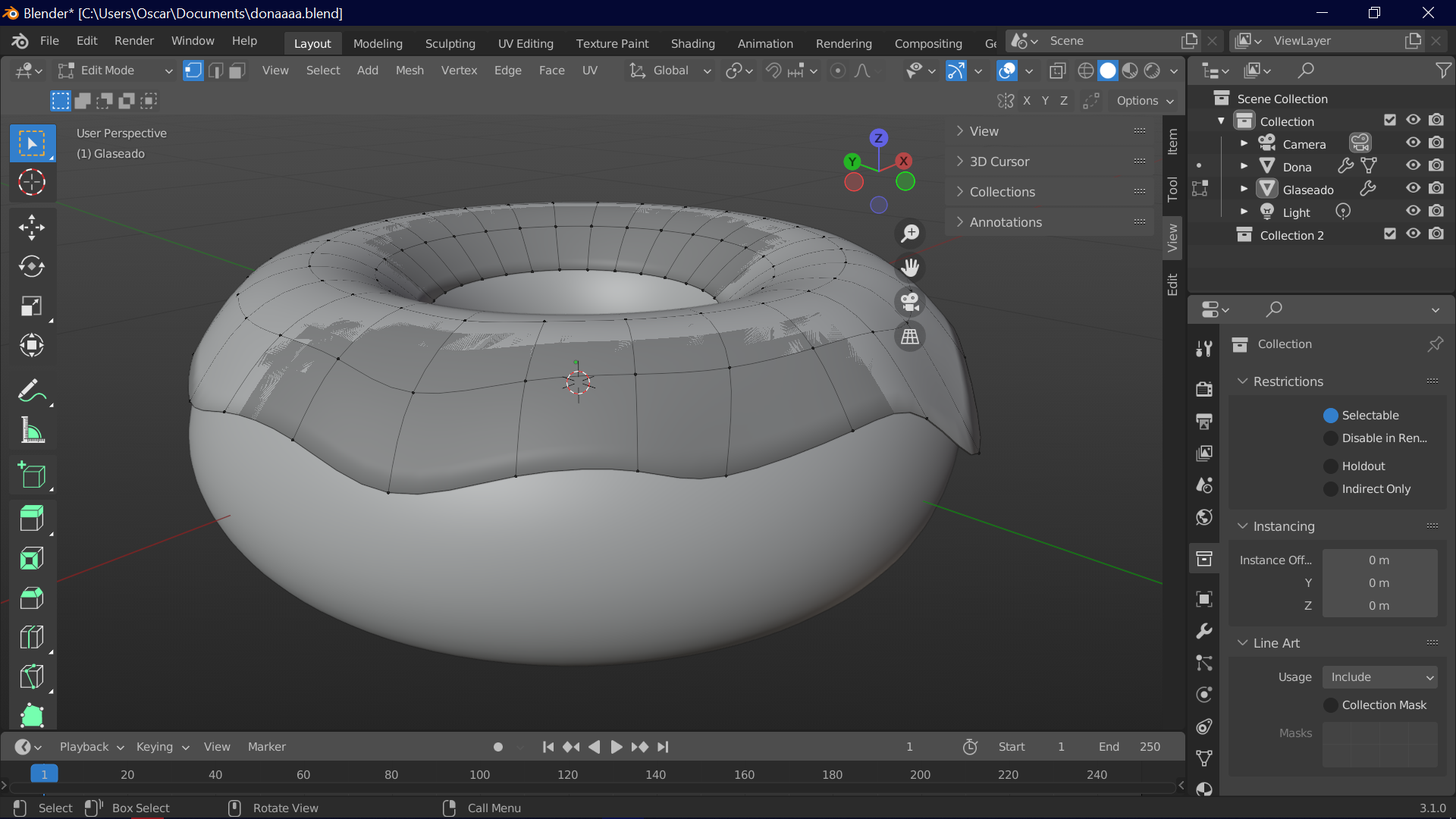The width and height of the screenshot is (1456, 819).
Task: Hide Dona object in viewport
Action: (x=1413, y=166)
